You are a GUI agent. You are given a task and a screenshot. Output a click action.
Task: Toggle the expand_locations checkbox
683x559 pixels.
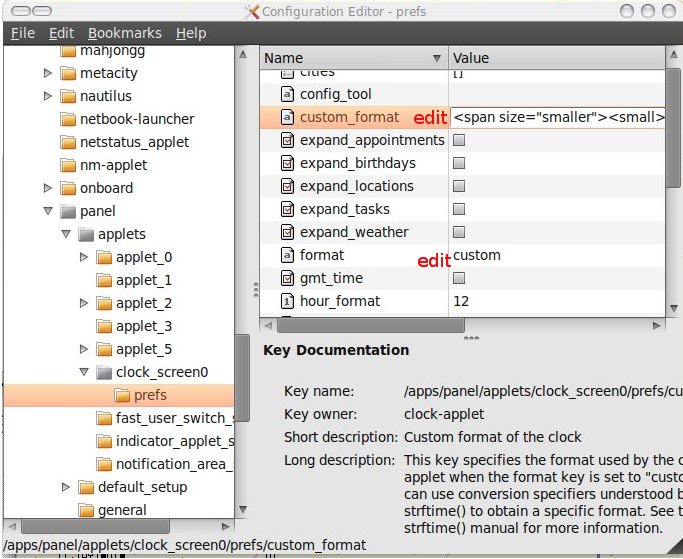[x=459, y=186]
